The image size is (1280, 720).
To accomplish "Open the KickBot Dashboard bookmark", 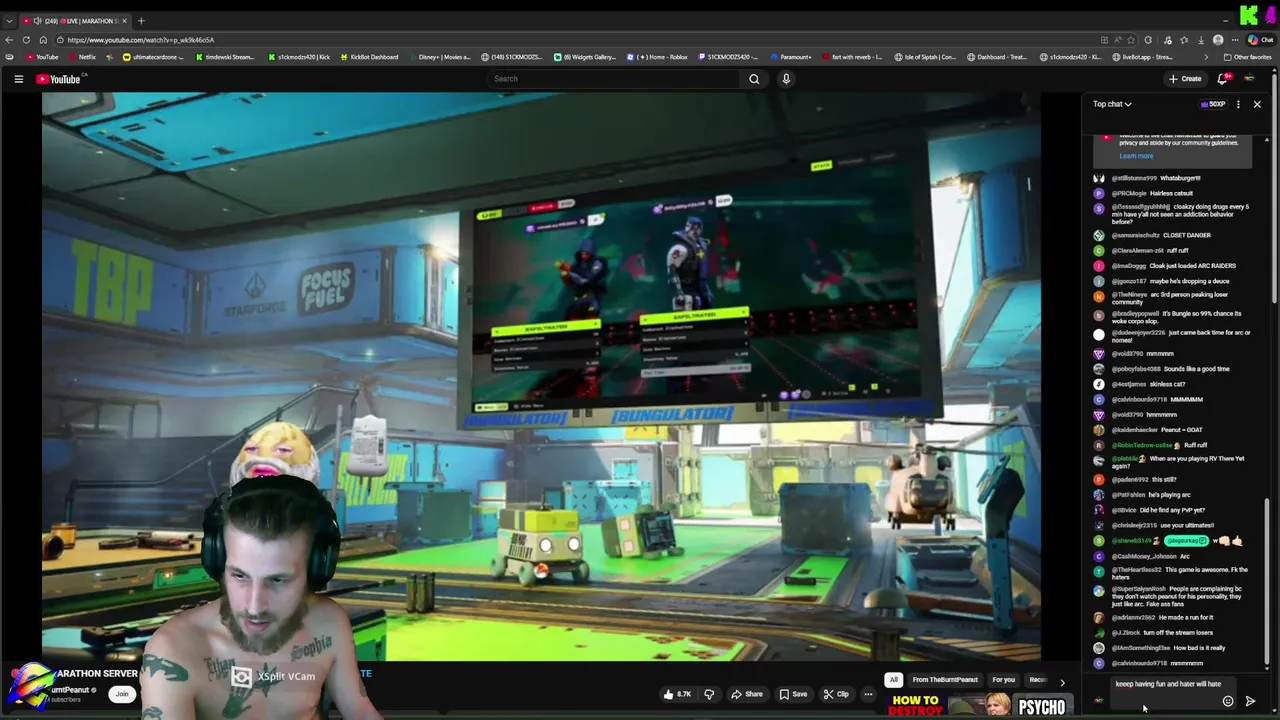I will click(x=369, y=57).
